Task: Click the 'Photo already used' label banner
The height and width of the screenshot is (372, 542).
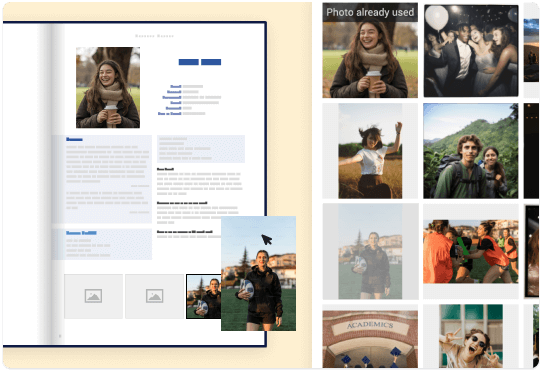Action: pyautogui.click(x=370, y=12)
